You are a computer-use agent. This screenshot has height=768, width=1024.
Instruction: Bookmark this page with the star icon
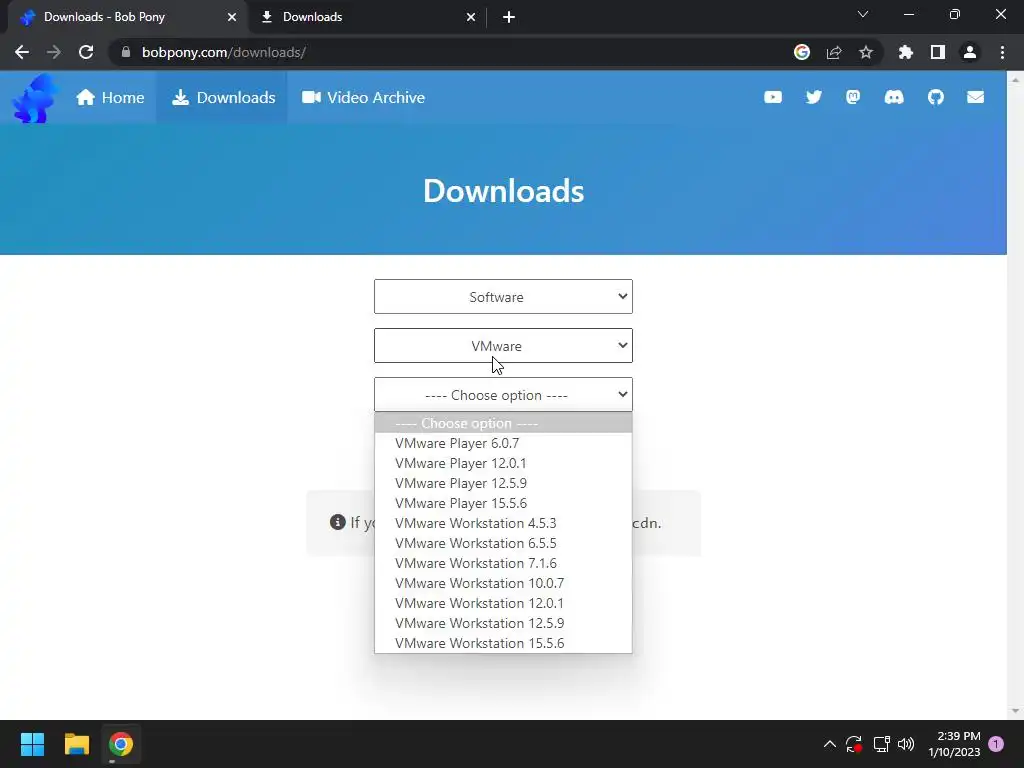[866, 52]
